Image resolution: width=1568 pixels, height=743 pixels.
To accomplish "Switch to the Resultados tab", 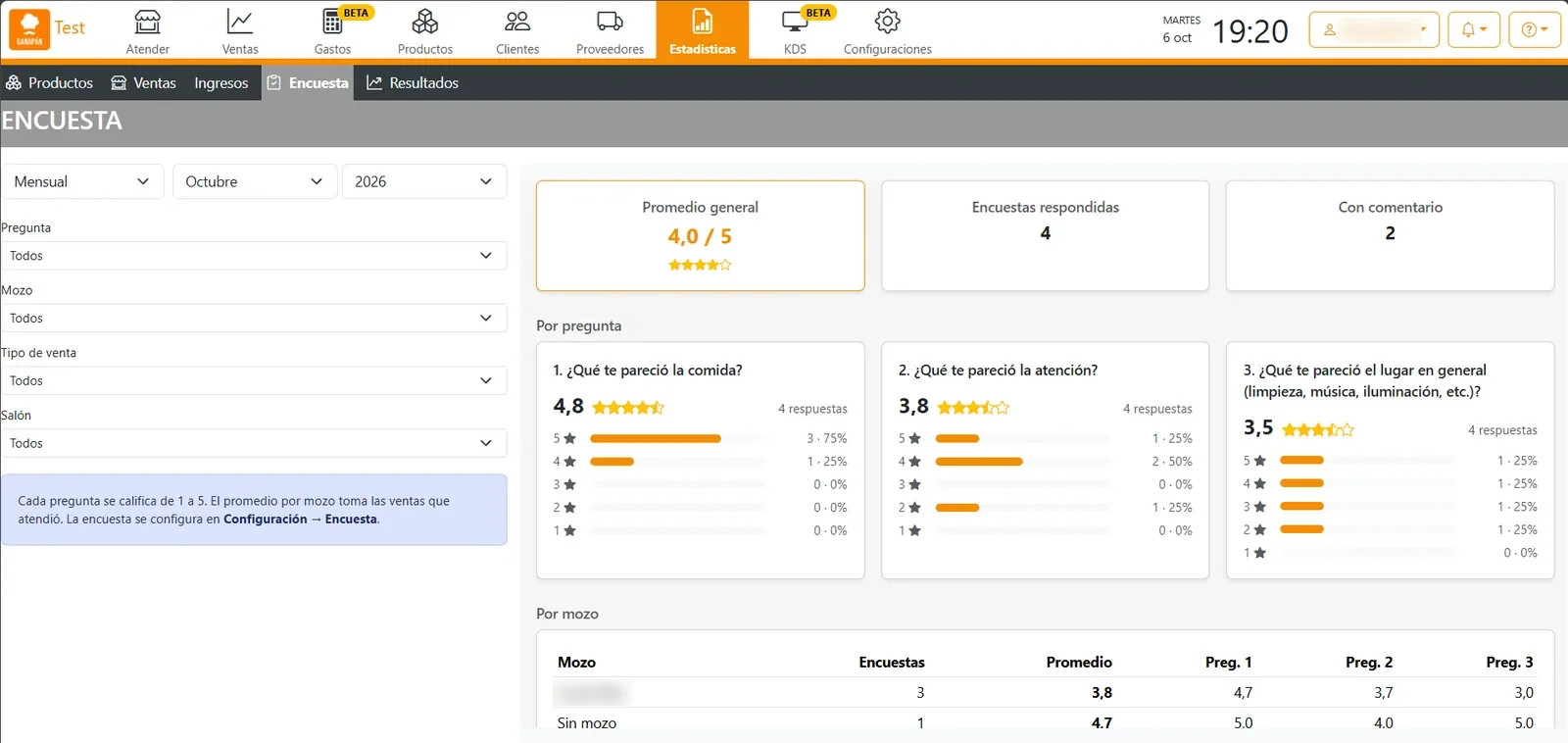I will tap(413, 83).
